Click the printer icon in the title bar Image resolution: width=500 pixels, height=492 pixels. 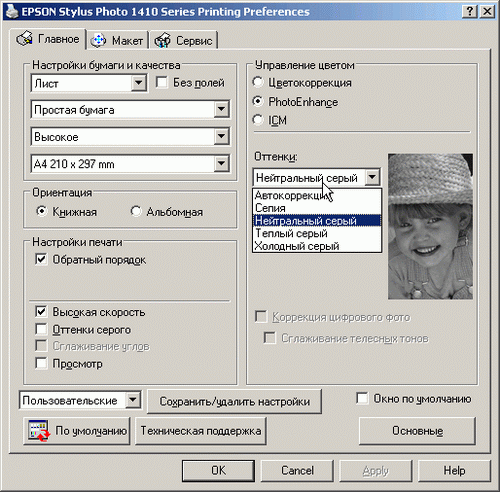point(12,11)
